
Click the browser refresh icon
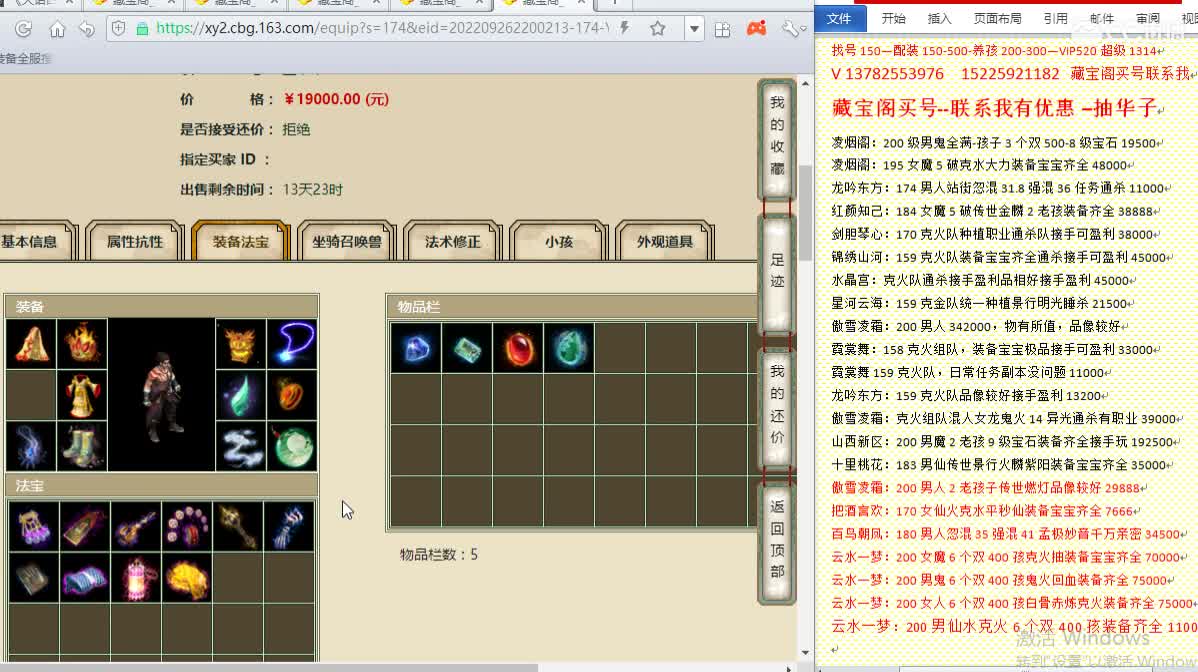click(x=24, y=29)
